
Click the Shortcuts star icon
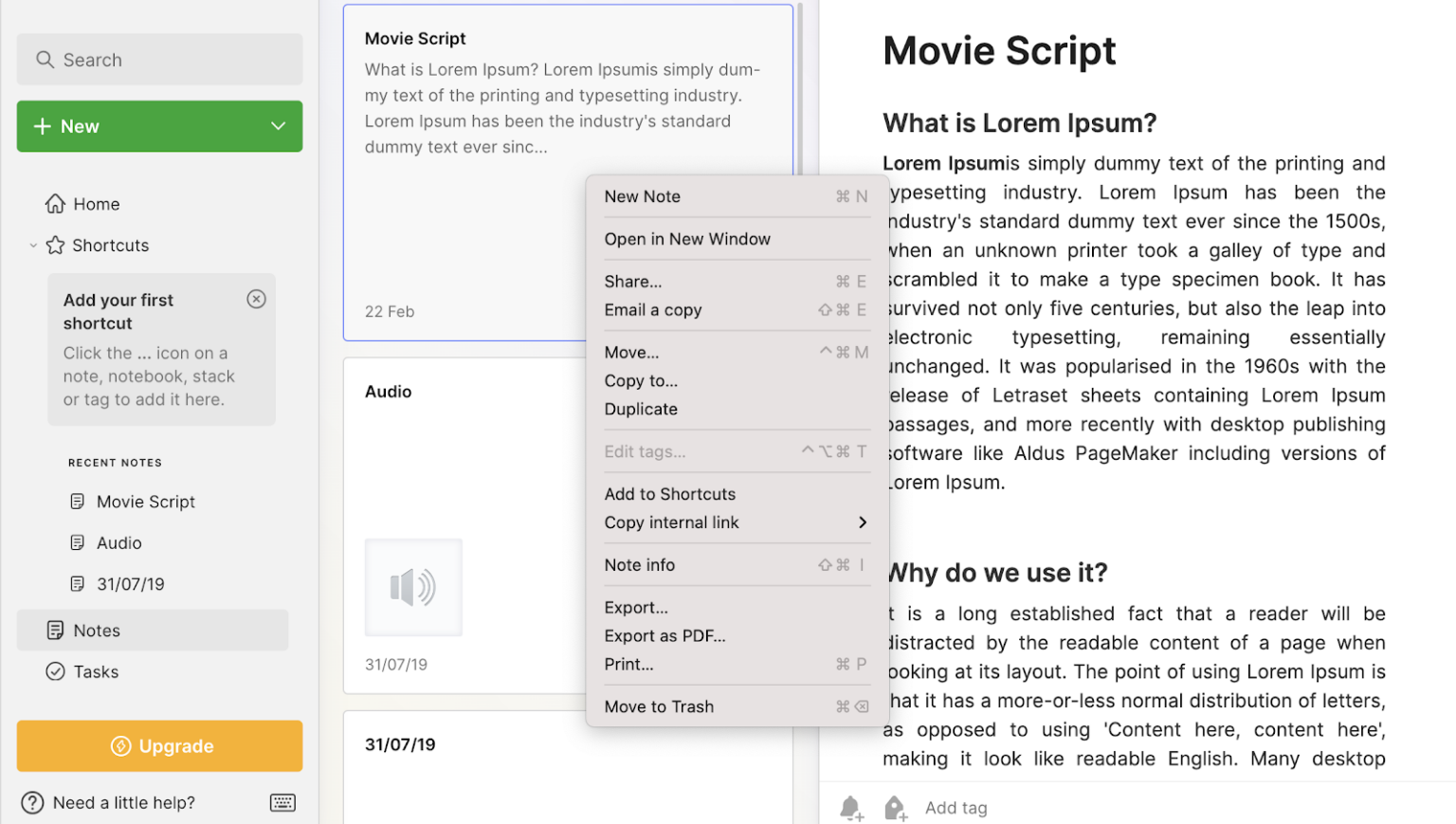[53, 245]
